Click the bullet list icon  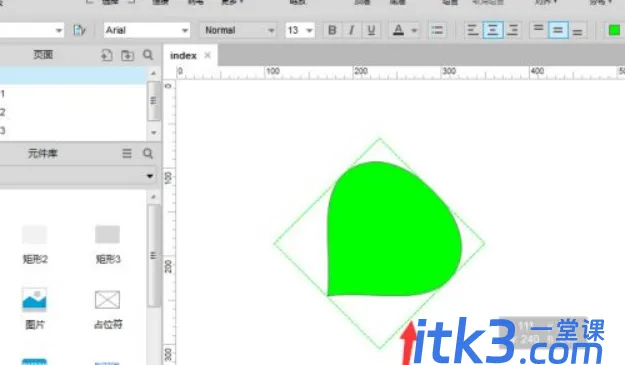click(437, 30)
